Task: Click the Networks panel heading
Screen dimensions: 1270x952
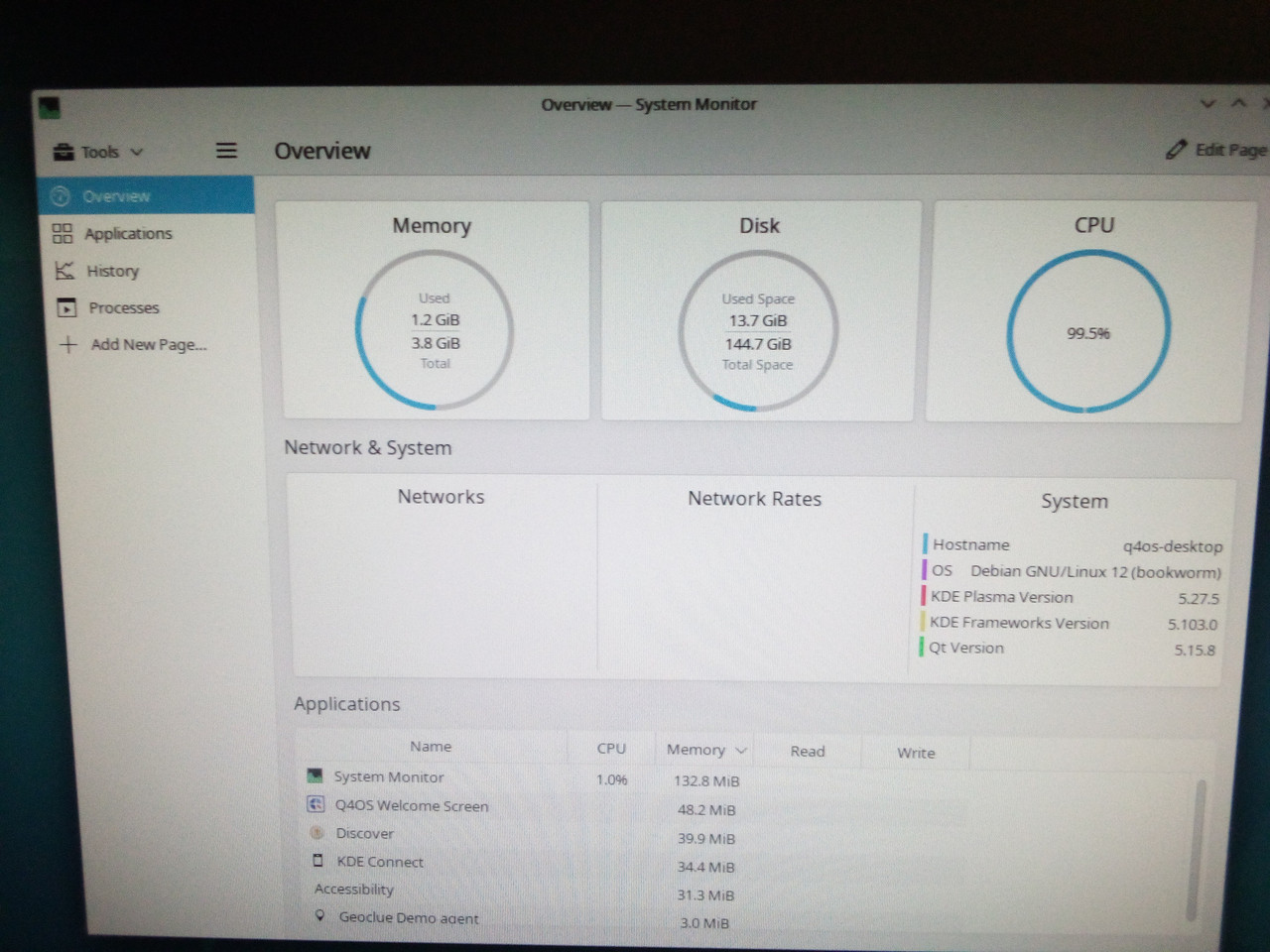Action: (441, 497)
